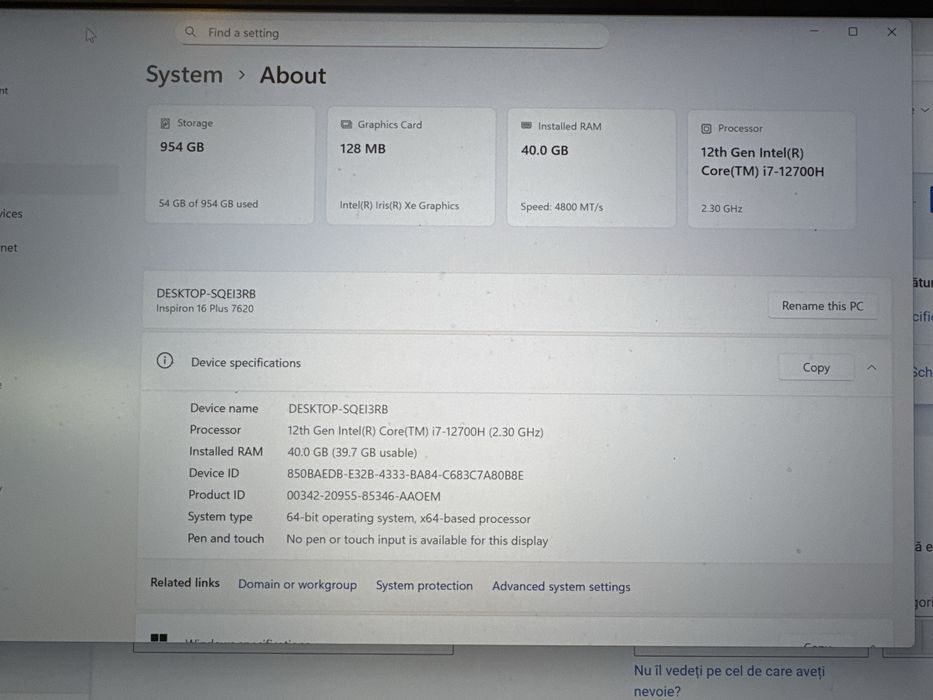This screenshot has height=700, width=933.
Task: Rename this PC button
Action: (822, 306)
